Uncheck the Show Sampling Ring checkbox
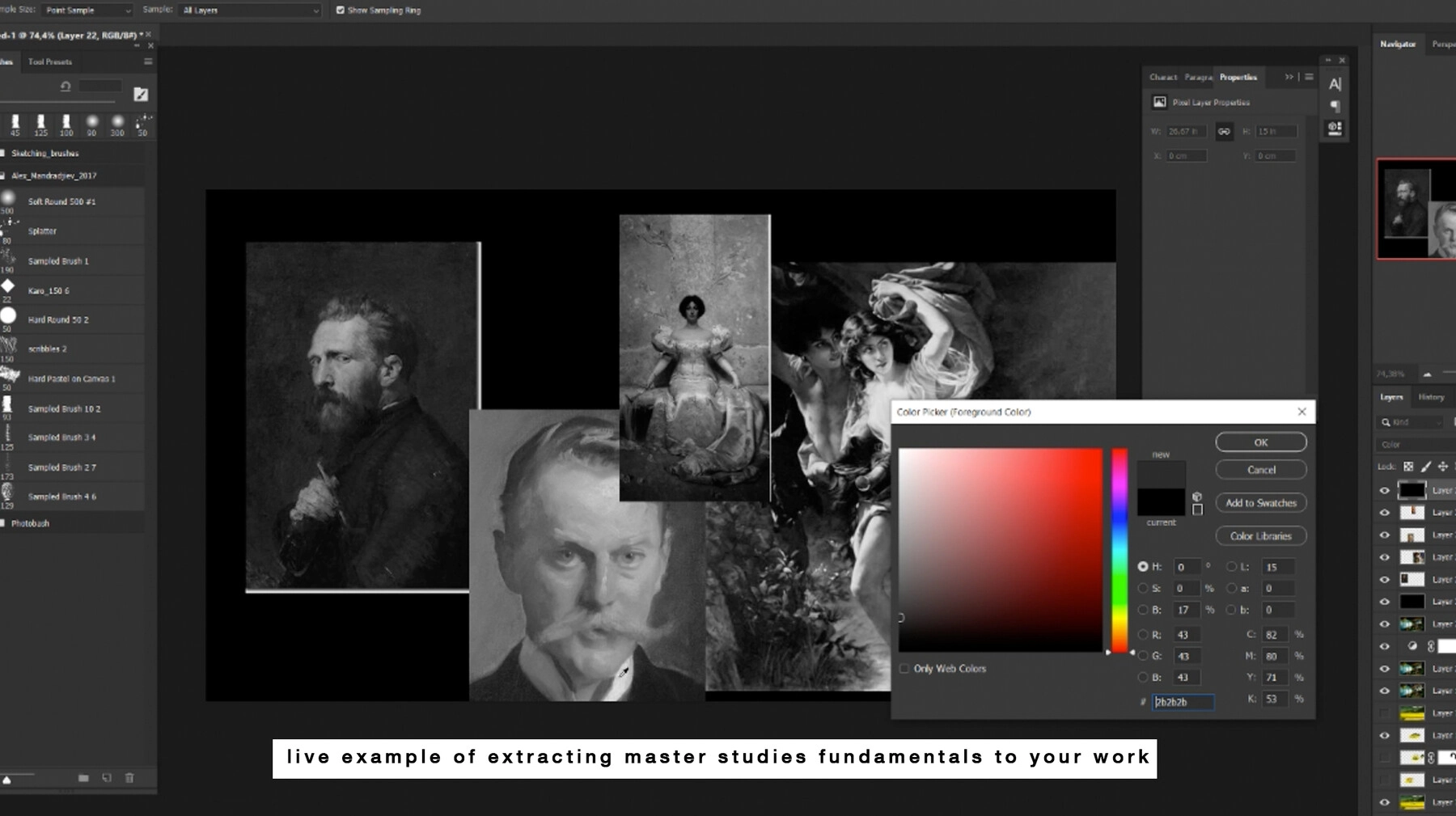Image resolution: width=1456 pixels, height=816 pixels. [341, 11]
